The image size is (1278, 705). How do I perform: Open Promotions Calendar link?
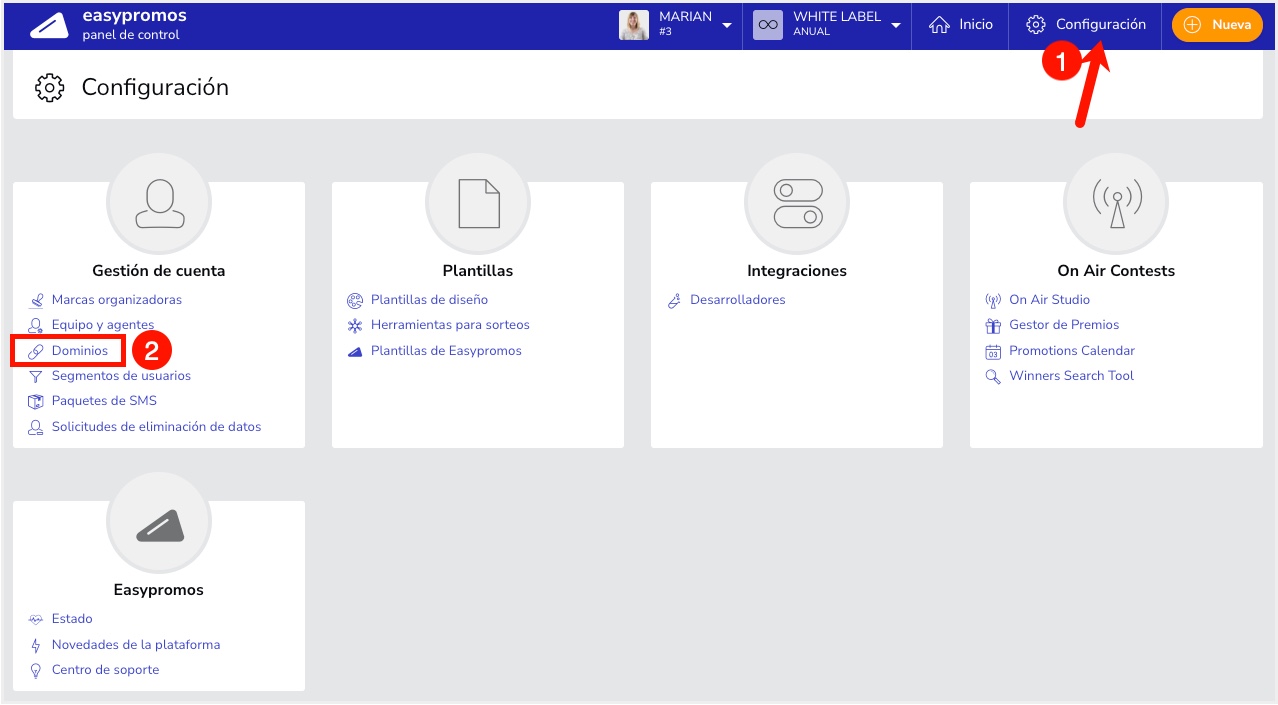click(1072, 350)
